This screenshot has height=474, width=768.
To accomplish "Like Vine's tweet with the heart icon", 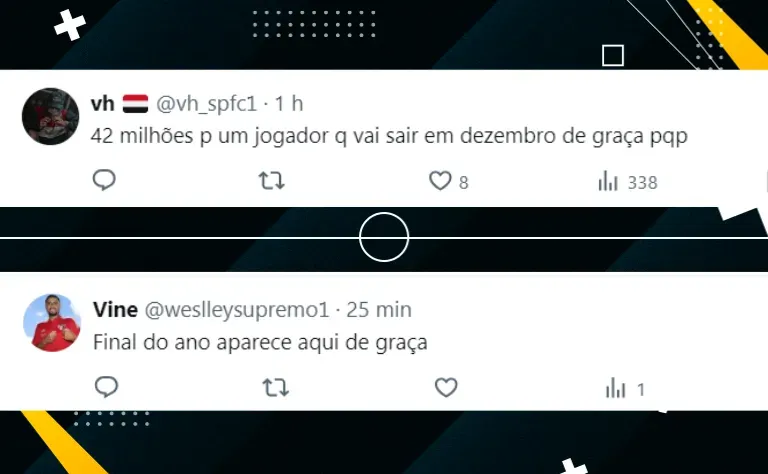I will coord(446,387).
